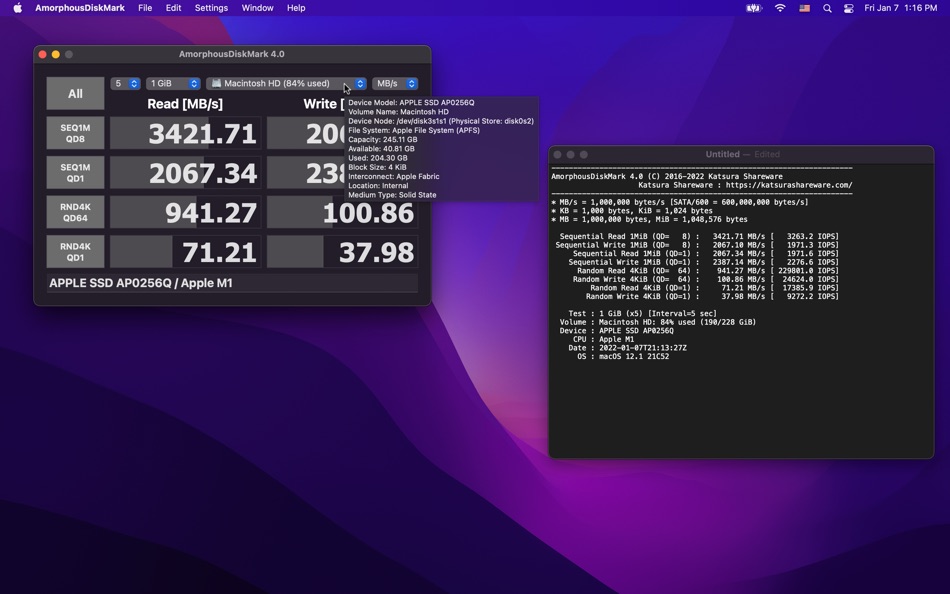Close the Untitled text window
The width and height of the screenshot is (950, 594).
click(557, 155)
